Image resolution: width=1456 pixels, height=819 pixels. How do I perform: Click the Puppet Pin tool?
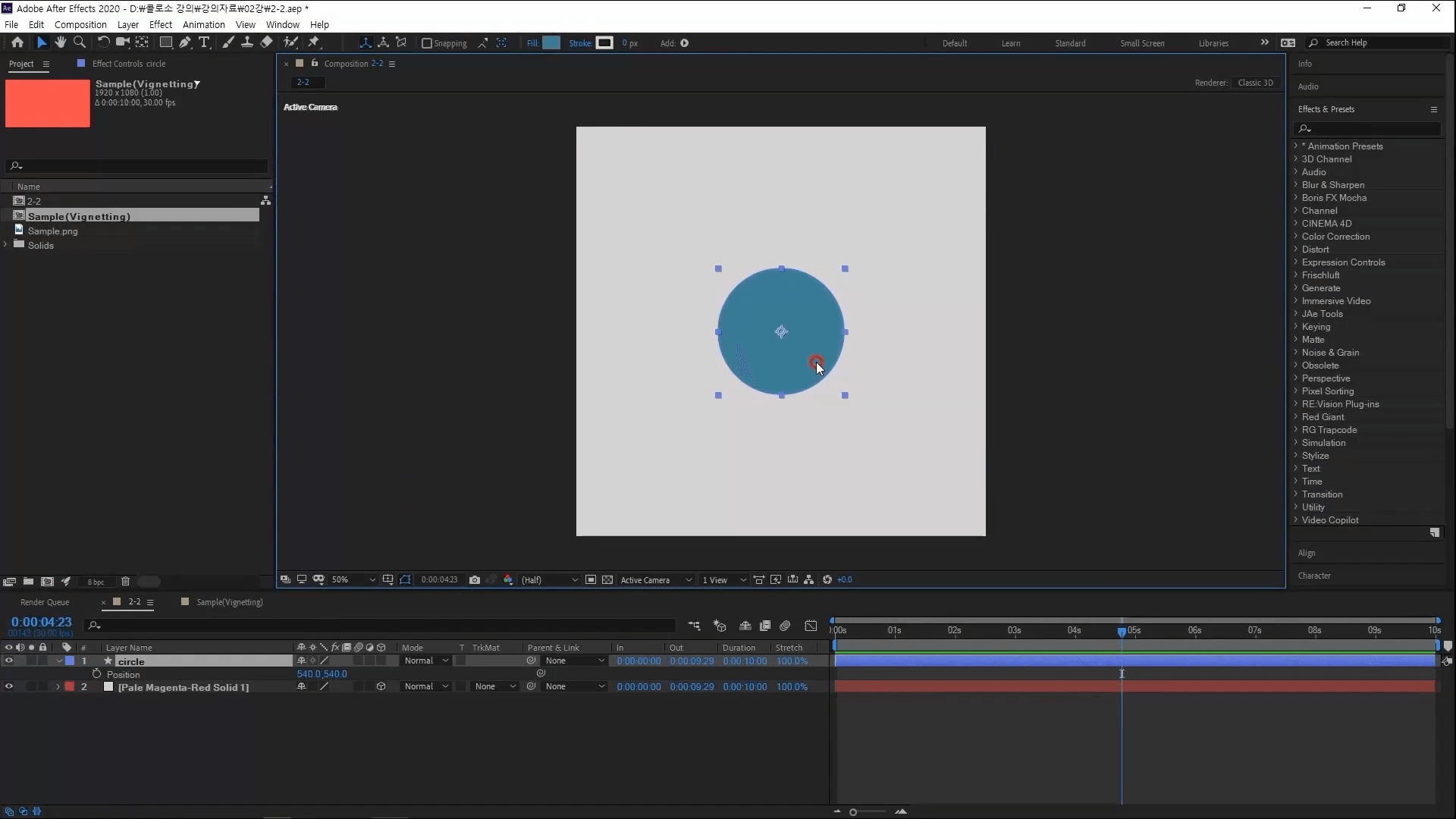coord(314,42)
